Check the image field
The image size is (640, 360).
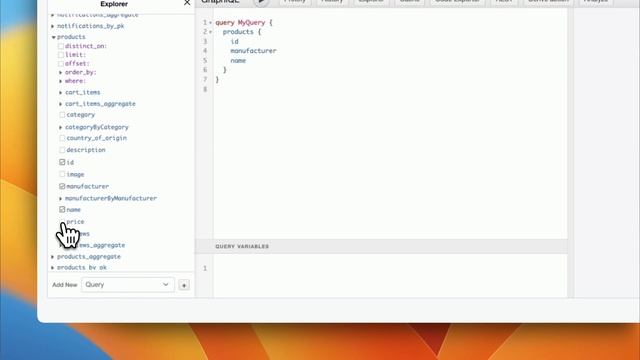(62, 174)
